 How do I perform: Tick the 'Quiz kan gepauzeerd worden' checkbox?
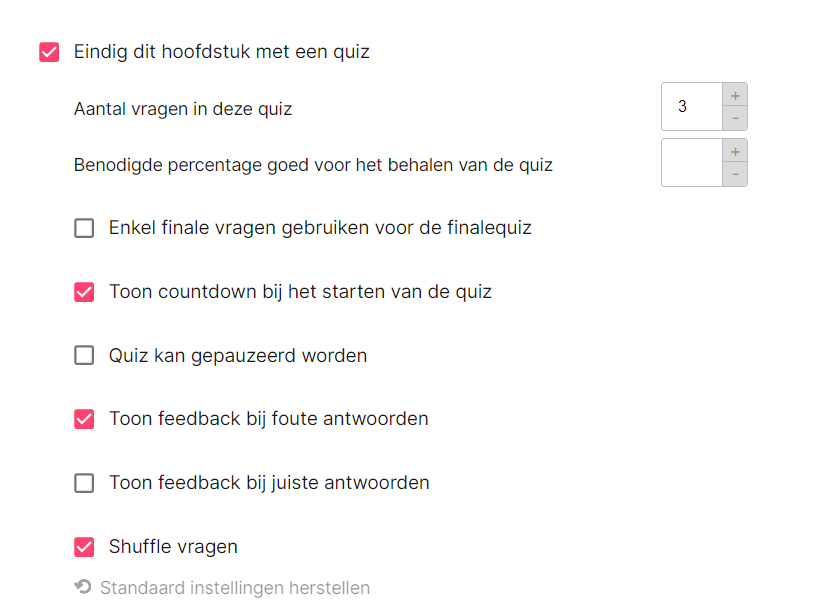pyautogui.click(x=84, y=355)
